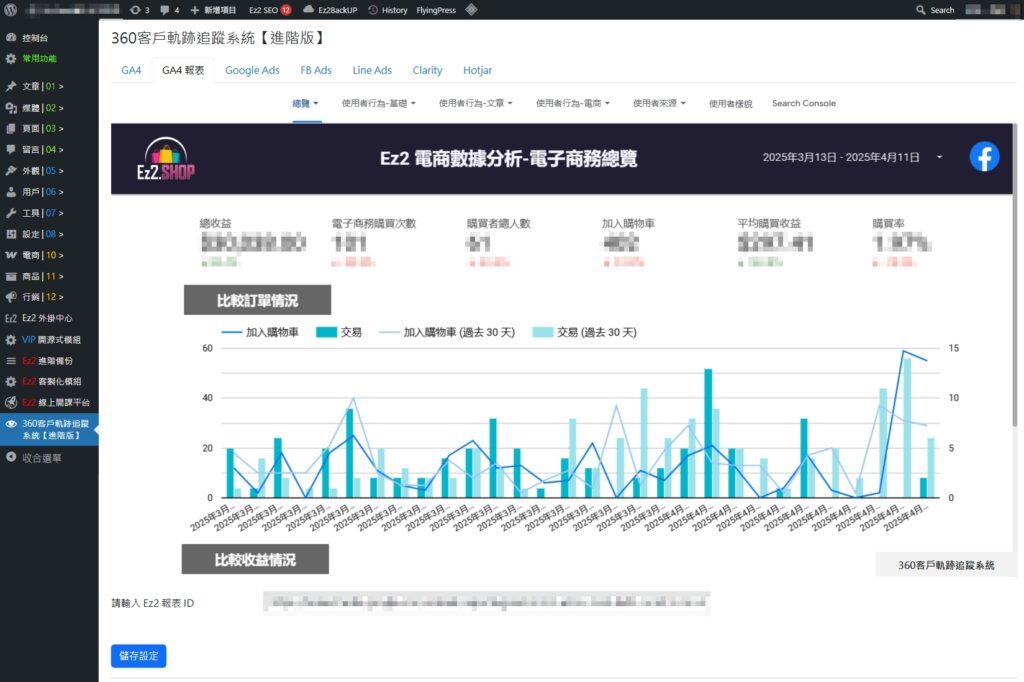Viewport: 1024px width, 682px height.
Task: Open the 使用者樣貌 report link
Action: [x=731, y=103]
